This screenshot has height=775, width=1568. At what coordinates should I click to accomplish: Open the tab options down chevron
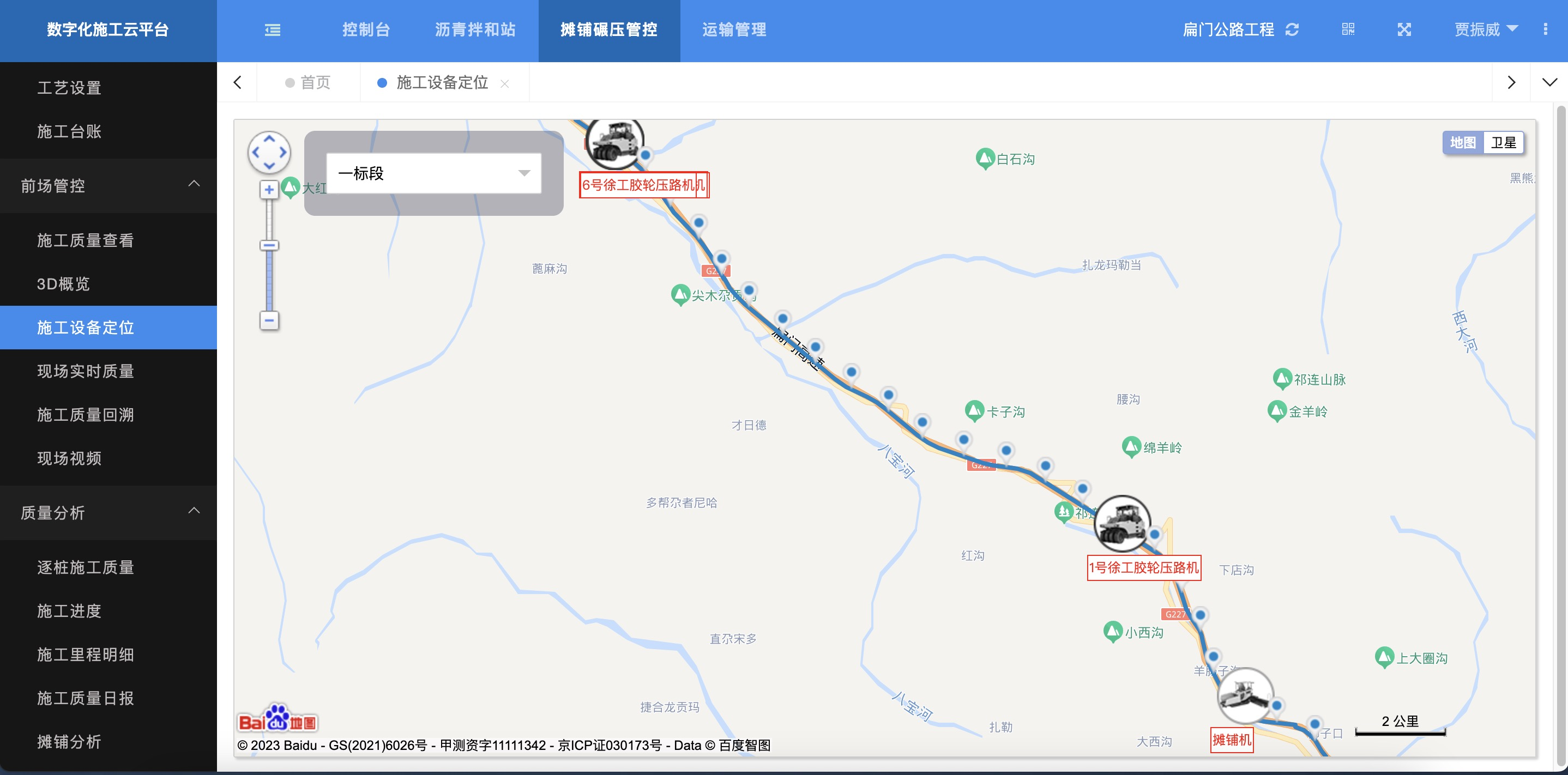1550,82
